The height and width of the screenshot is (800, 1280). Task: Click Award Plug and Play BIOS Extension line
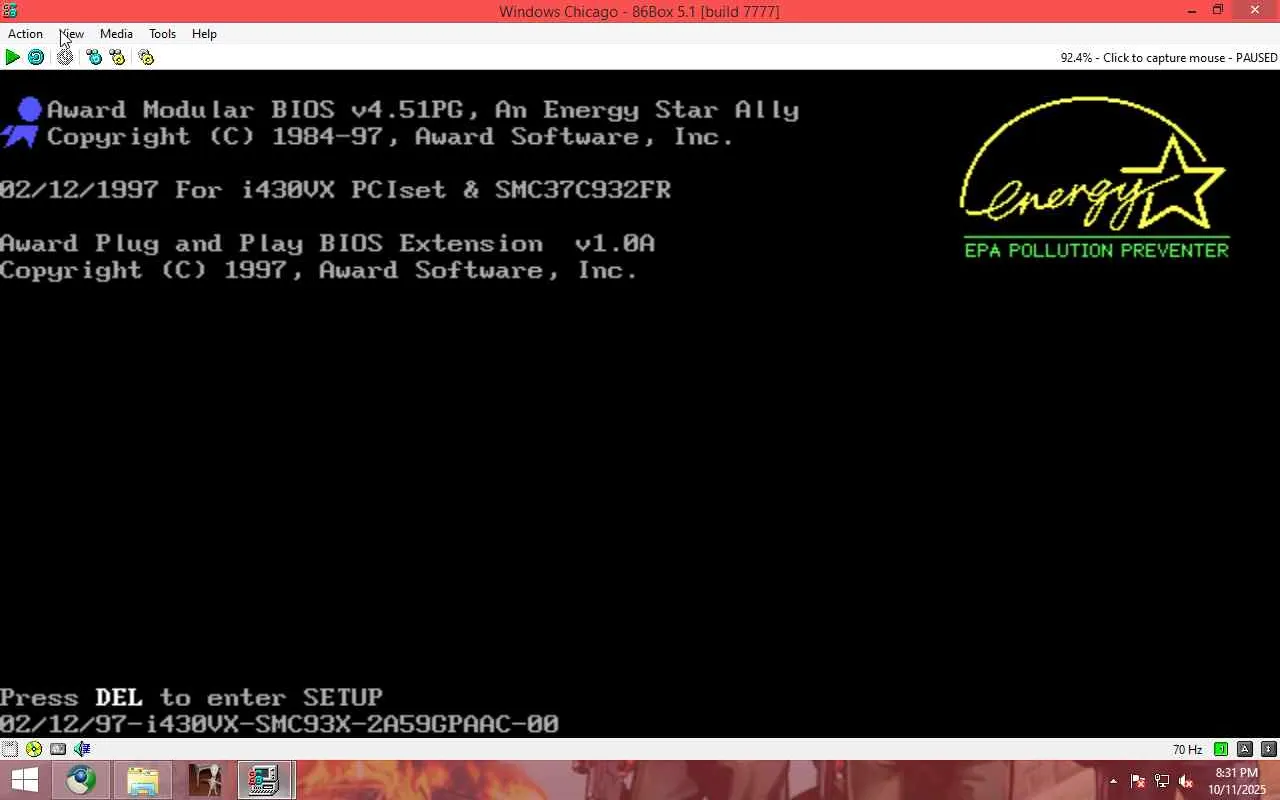(327, 243)
